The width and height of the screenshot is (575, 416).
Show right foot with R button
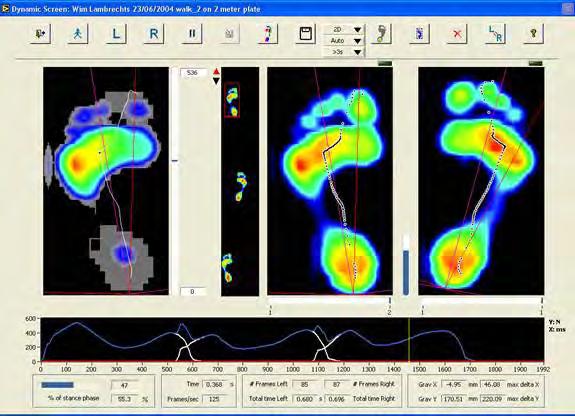point(153,34)
